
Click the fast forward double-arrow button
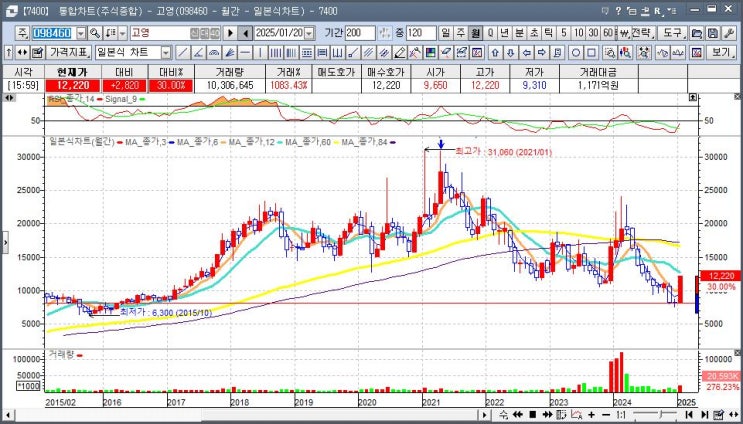[547, 415]
